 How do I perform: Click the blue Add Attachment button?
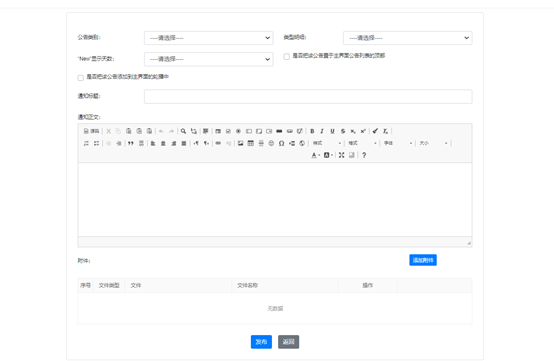coord(423,260)
